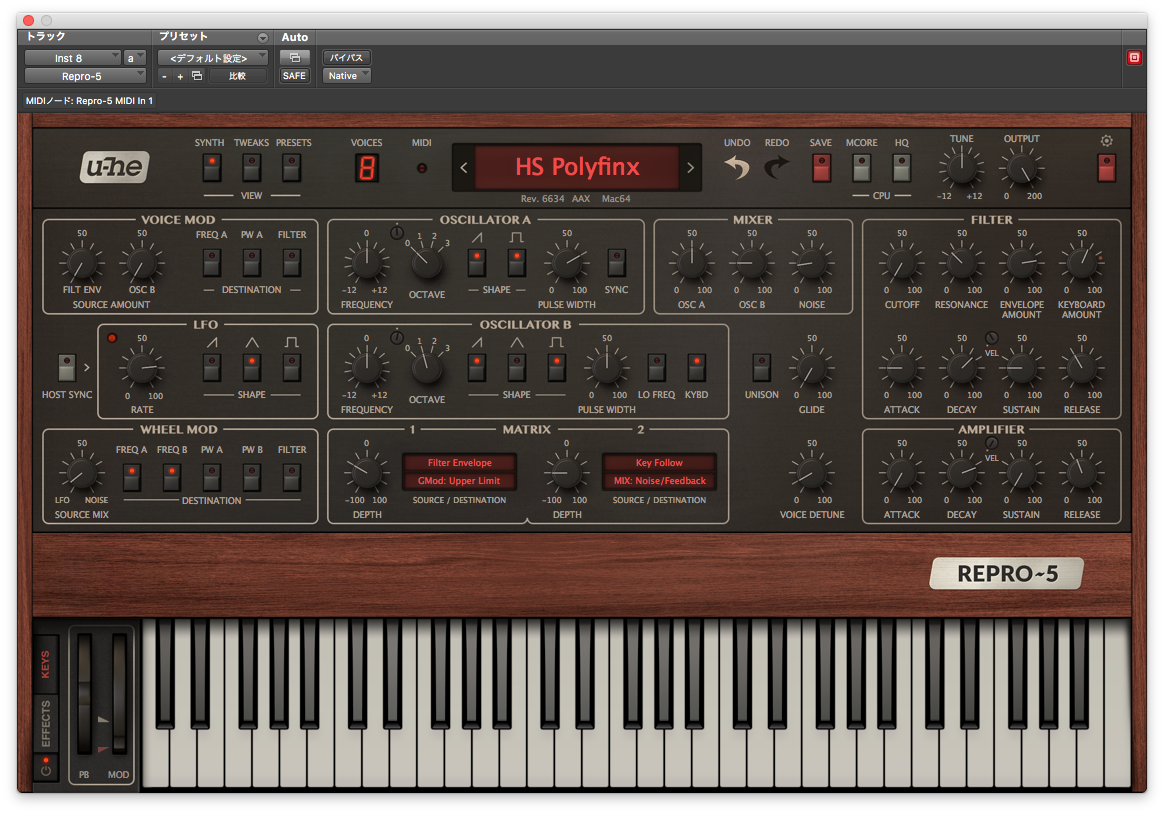The width and height of the screenshot is (1164, 814).
Task: Open the Inst 8 track selector dropdown
Action: coord(73,58)
